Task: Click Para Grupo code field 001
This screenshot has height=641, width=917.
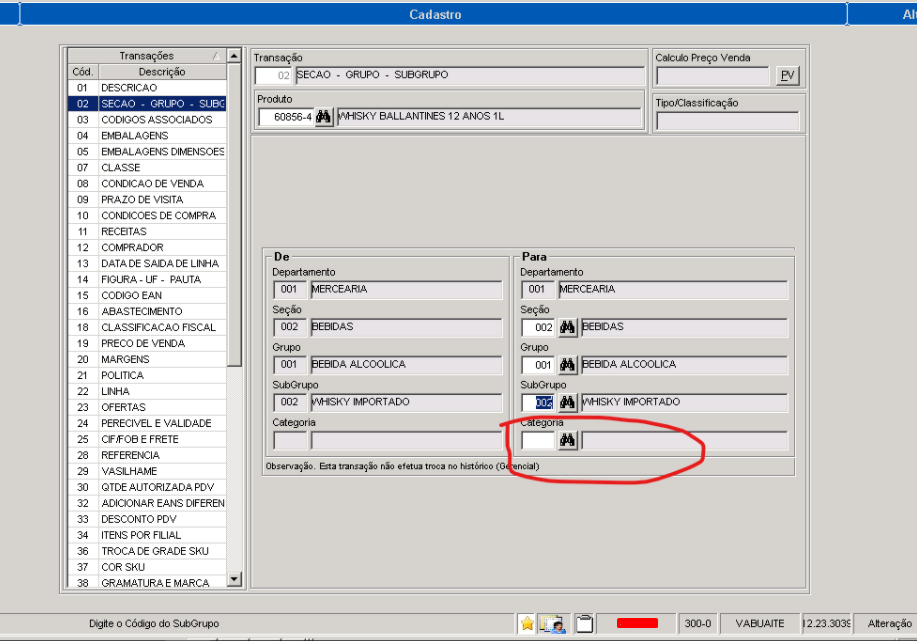Action: (538, 365)
